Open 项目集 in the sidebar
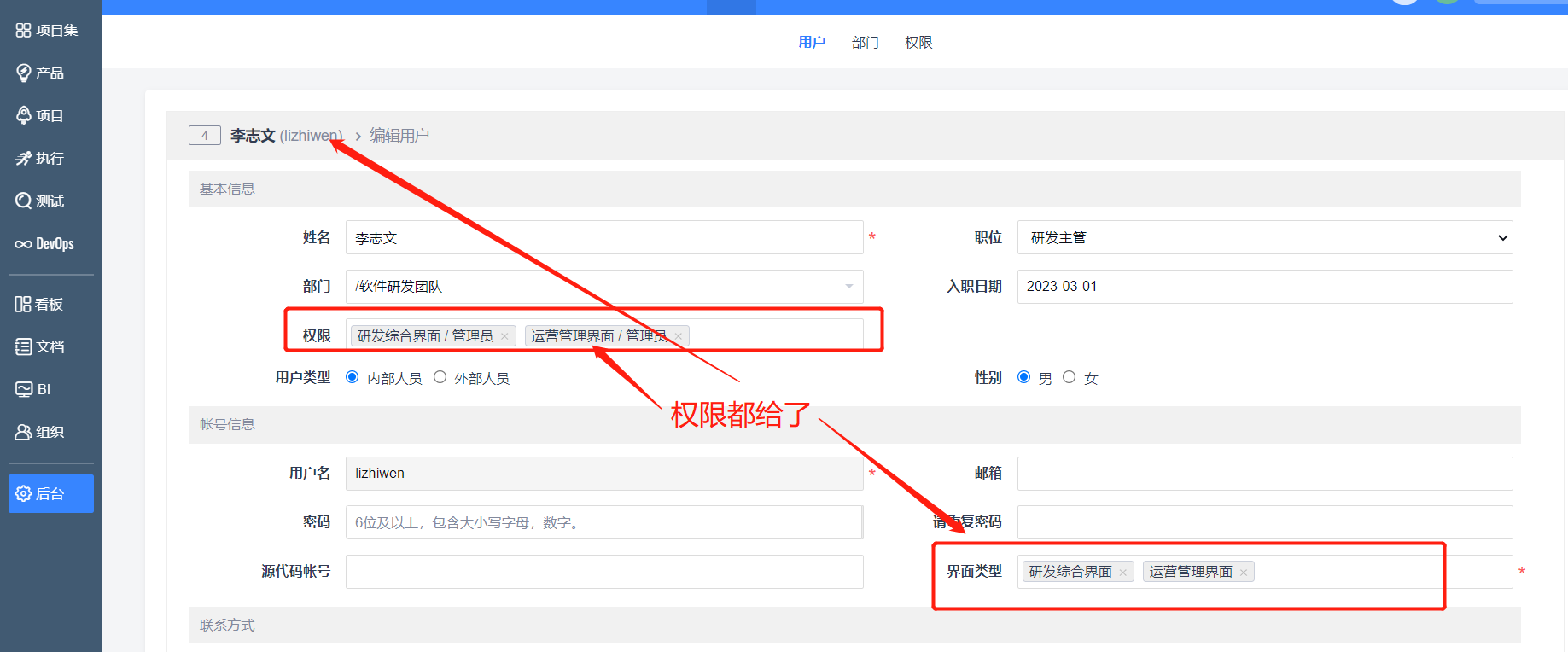The height and width of the screenshot is (652, 1568). [x=47, y=31]
